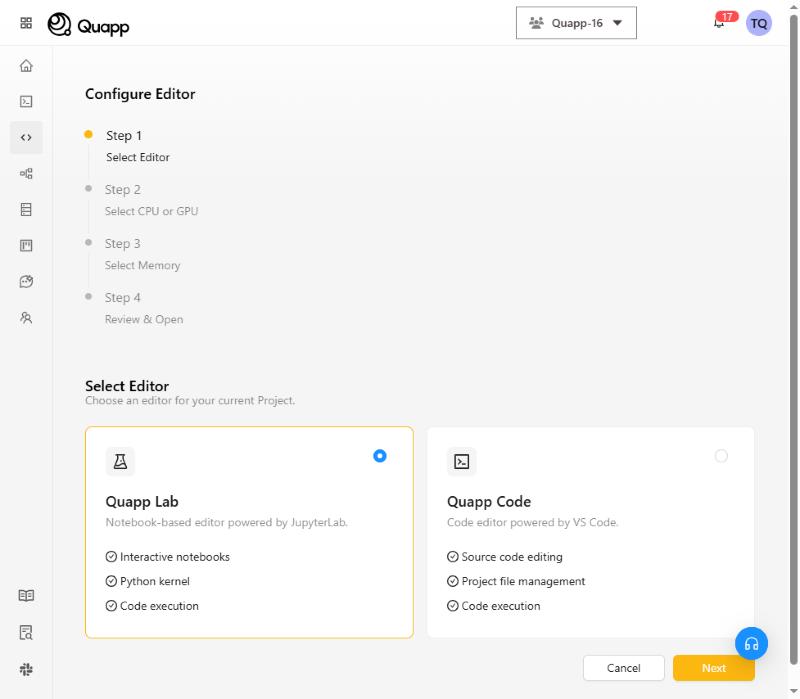Open the documentation book icon
The width and height of the screenshot is (800, 699).
(26, 595)
